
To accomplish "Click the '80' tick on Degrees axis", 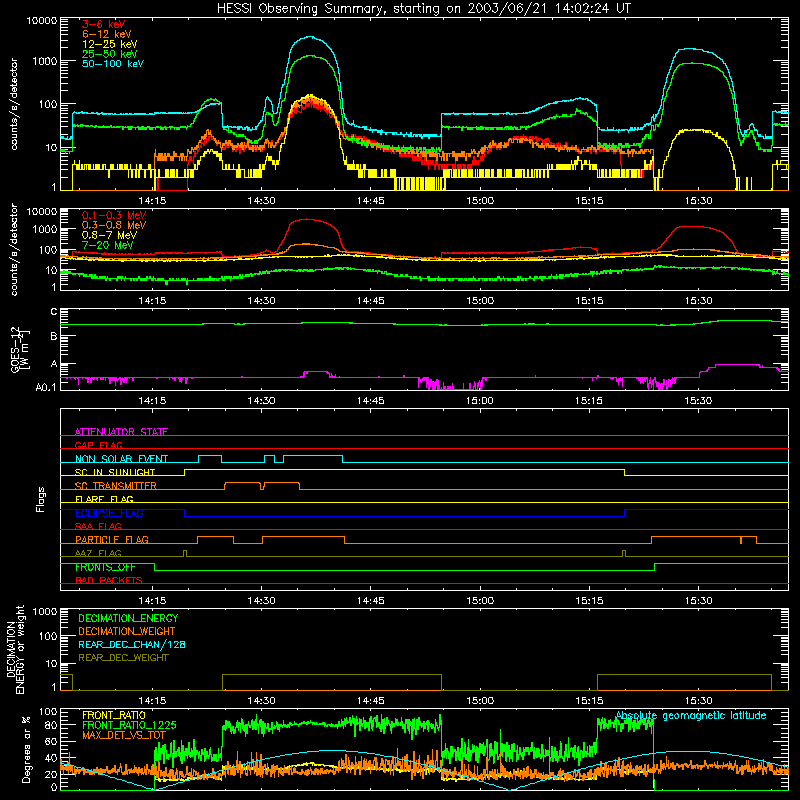I will (x=51, y=725).
